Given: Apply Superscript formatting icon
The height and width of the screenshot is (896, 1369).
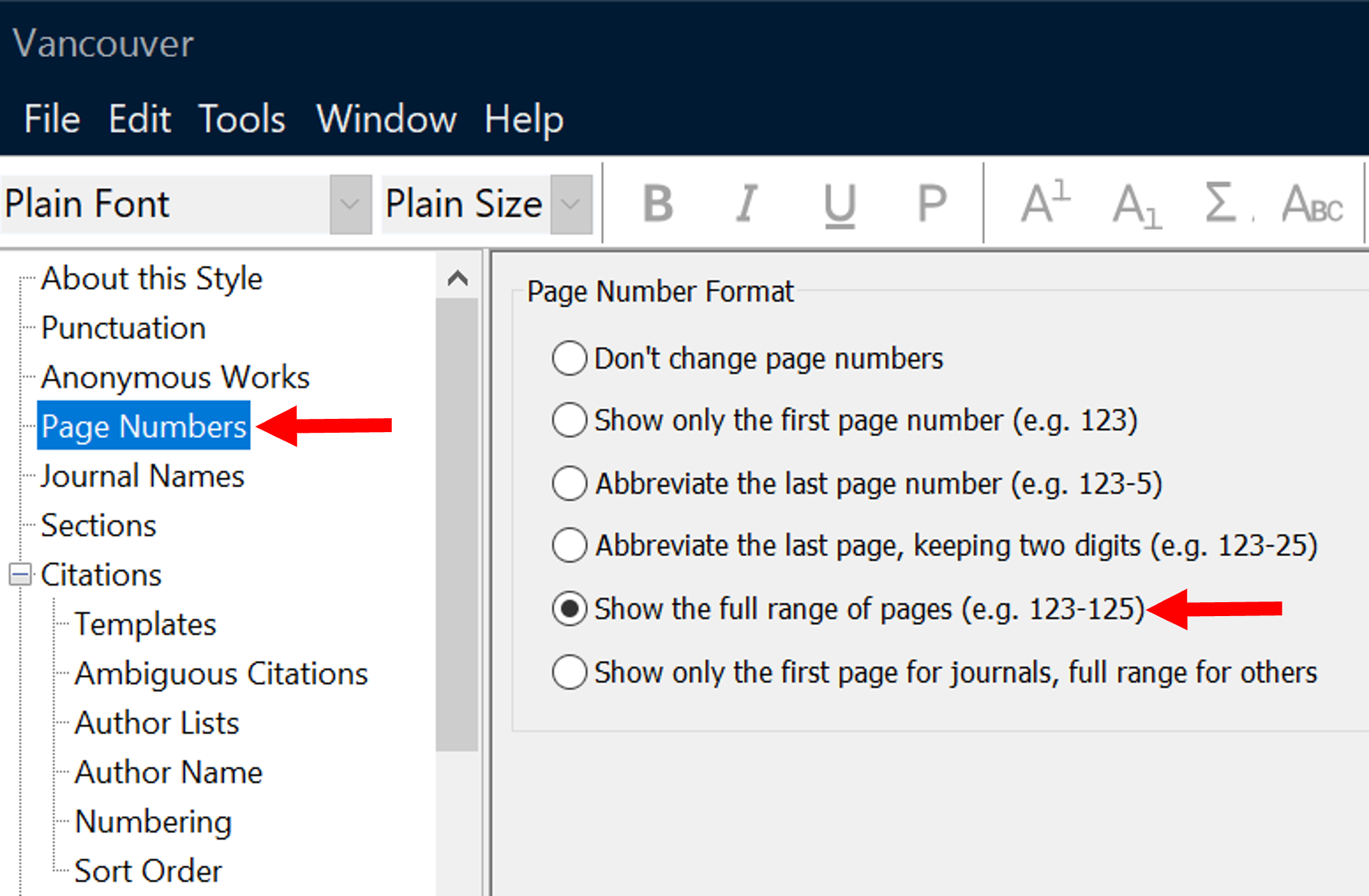Looking at the screenshot, I should coord(1044,203).
